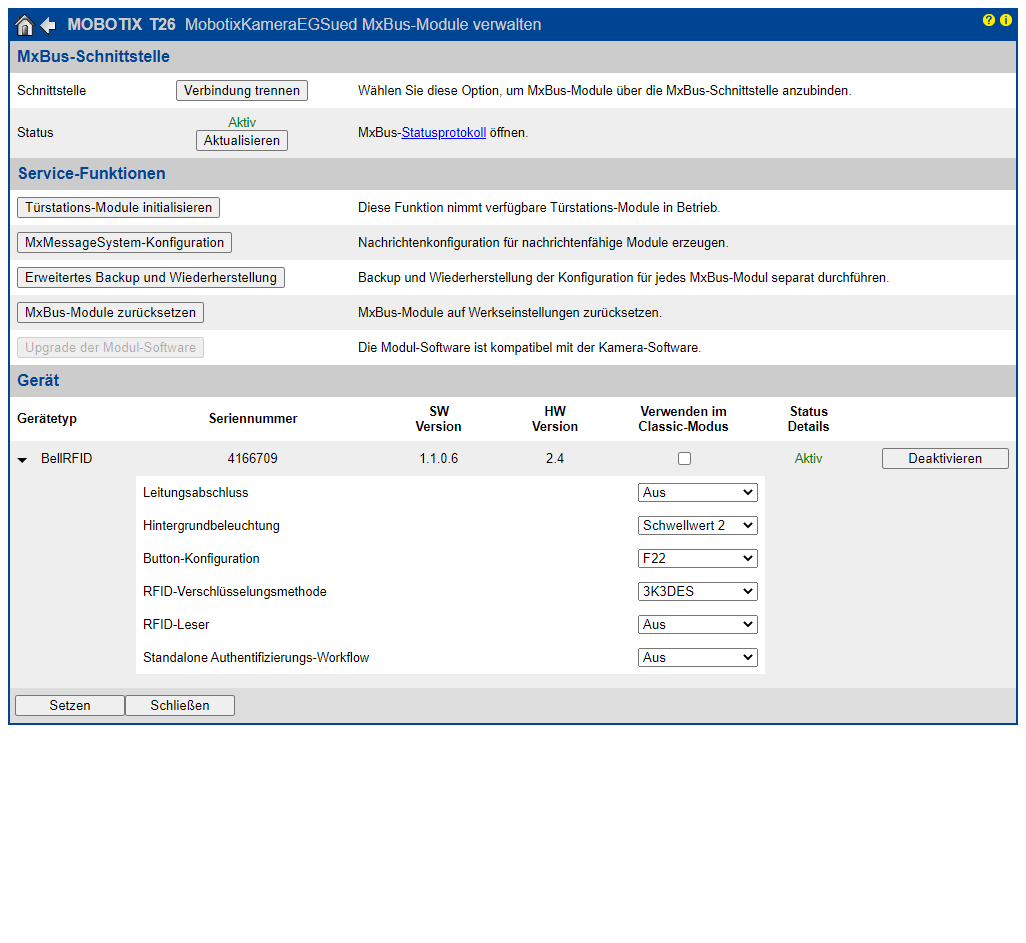
Task: Click the Setzen button
Action: point(70,706)
